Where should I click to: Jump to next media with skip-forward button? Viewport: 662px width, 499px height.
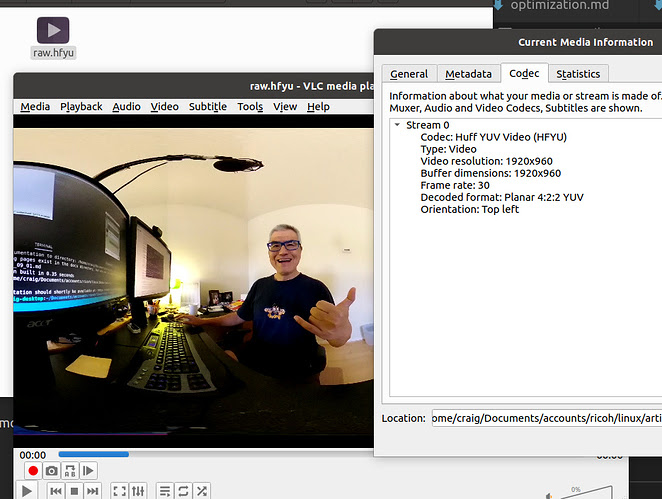tap(92, 491)
